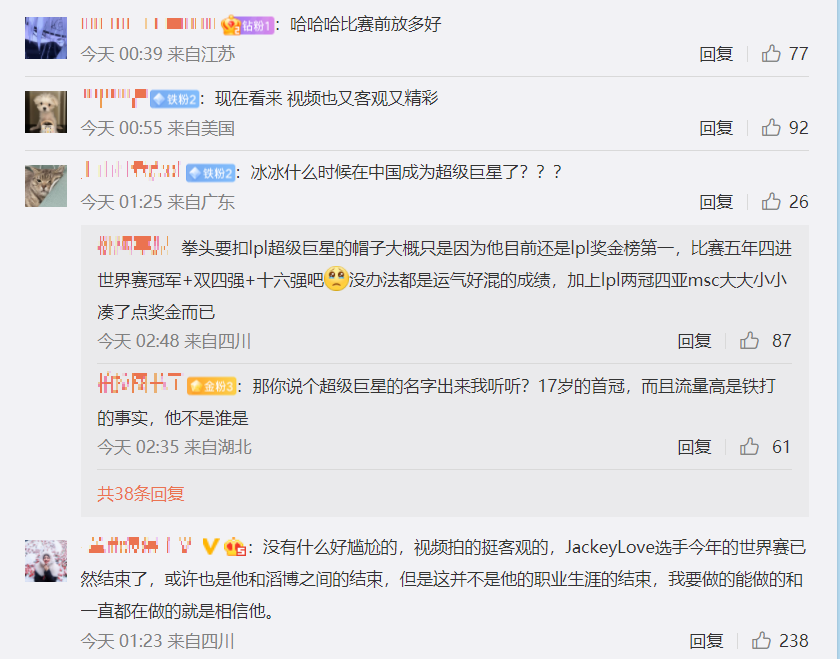This screenshot has height=659, width=840.
Task: Click the orange V verified badge
Action: coord(210,546)
